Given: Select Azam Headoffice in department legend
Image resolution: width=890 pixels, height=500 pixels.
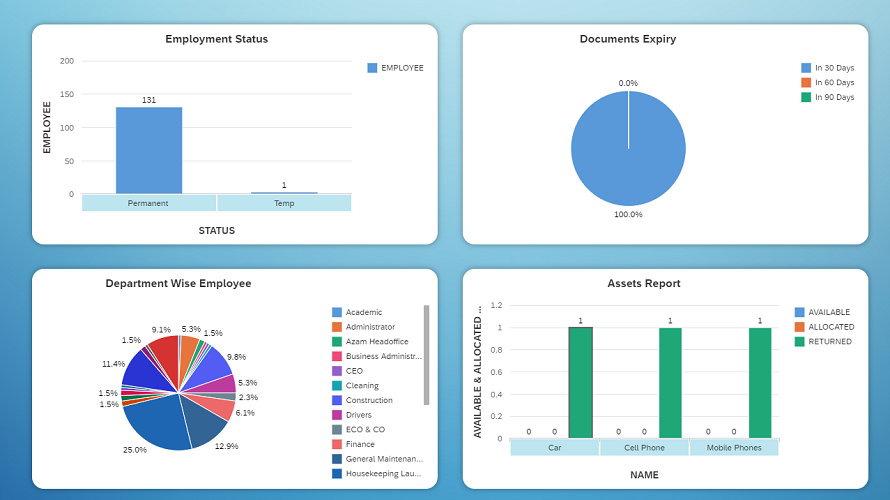Looking at the screenshot, I should pos(370,342).
